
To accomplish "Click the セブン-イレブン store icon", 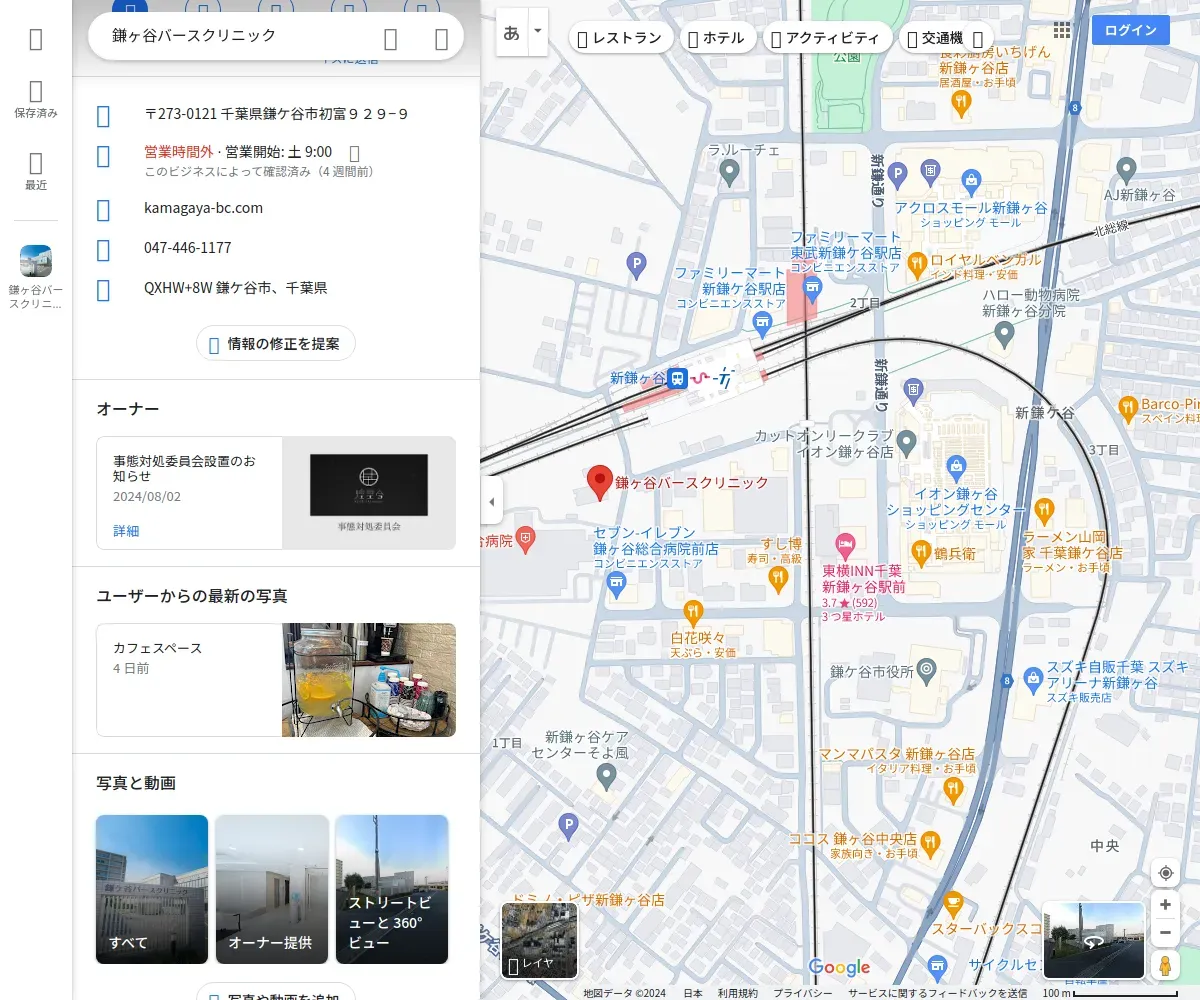I will tap(616, 585).
